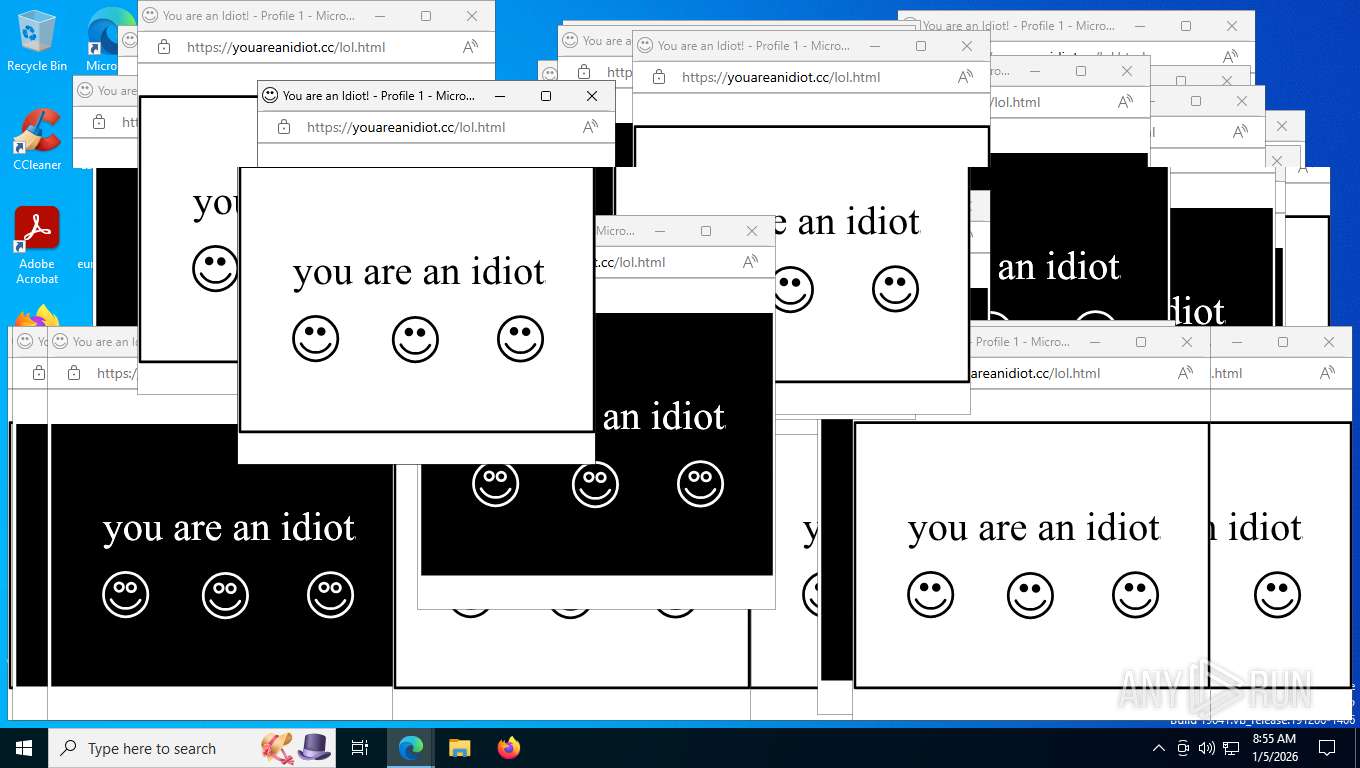Close the 'Profile 1 - Micro...' popup with 'areanidiot.cc/lol.html'
The width and height of the screenshot is (1360, 768).
tap(1187, 342)
